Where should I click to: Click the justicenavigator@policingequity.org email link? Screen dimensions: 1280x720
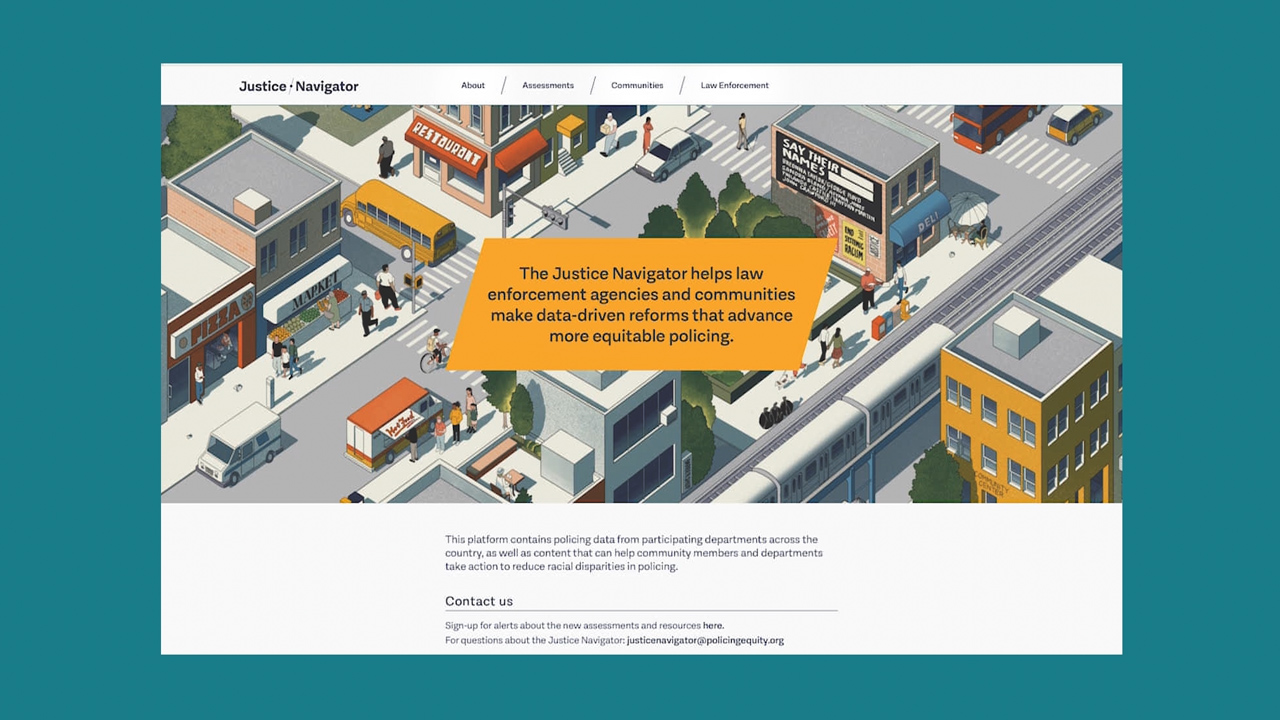705,640
